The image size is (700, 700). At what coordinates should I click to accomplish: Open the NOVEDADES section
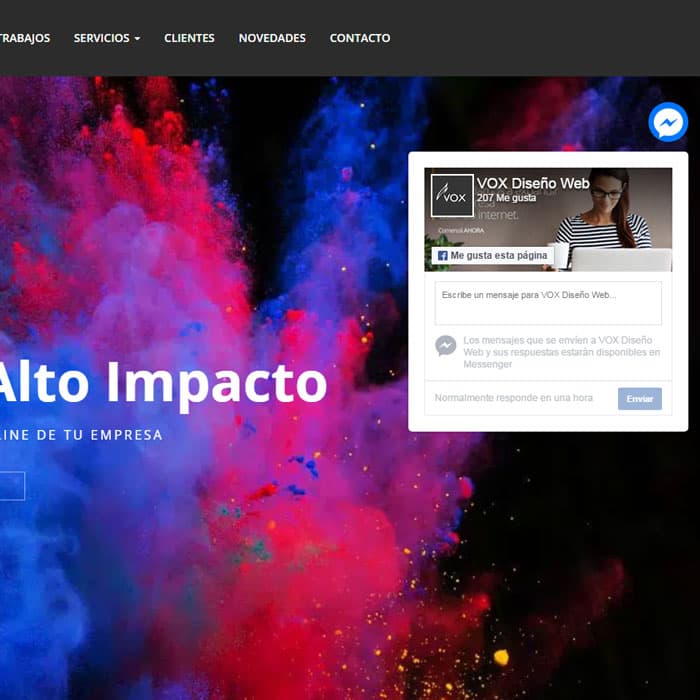click(272, 38)
